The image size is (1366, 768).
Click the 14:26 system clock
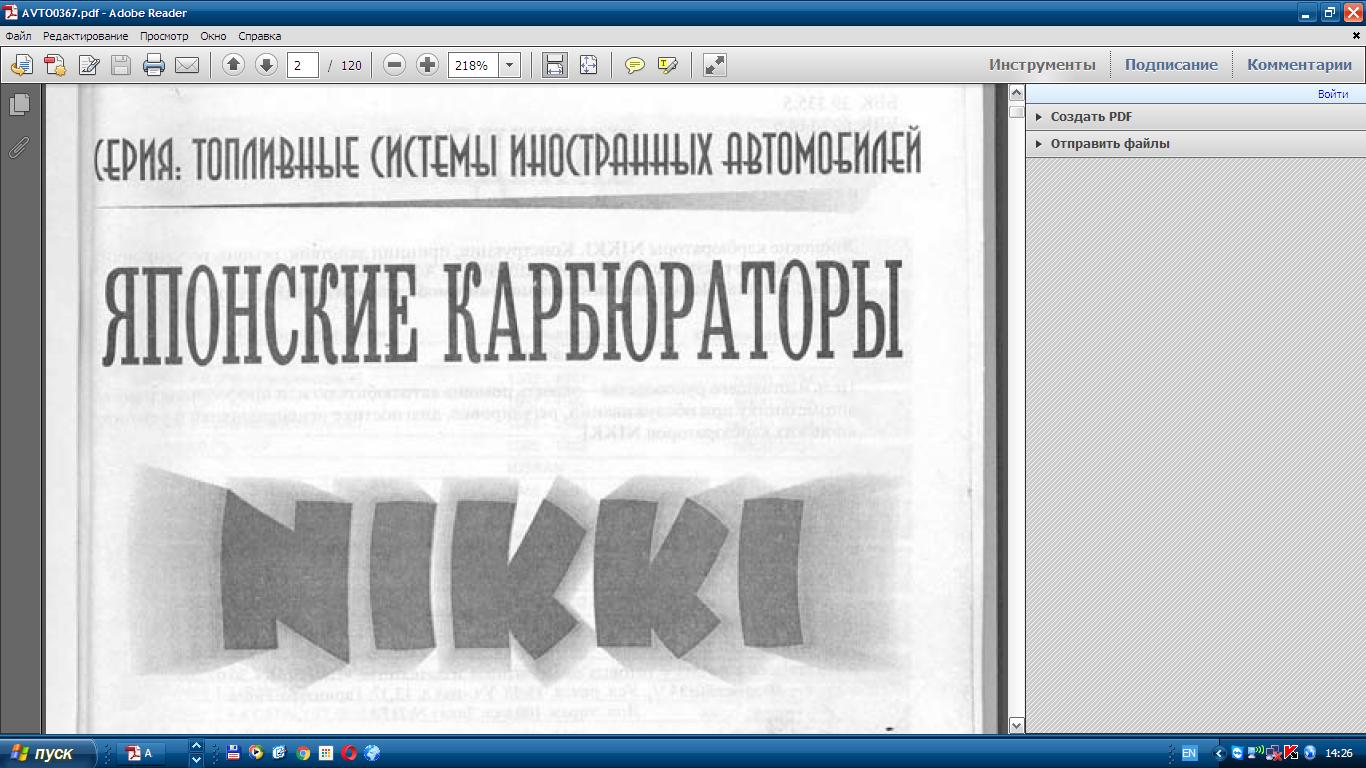click(1339, 753)
